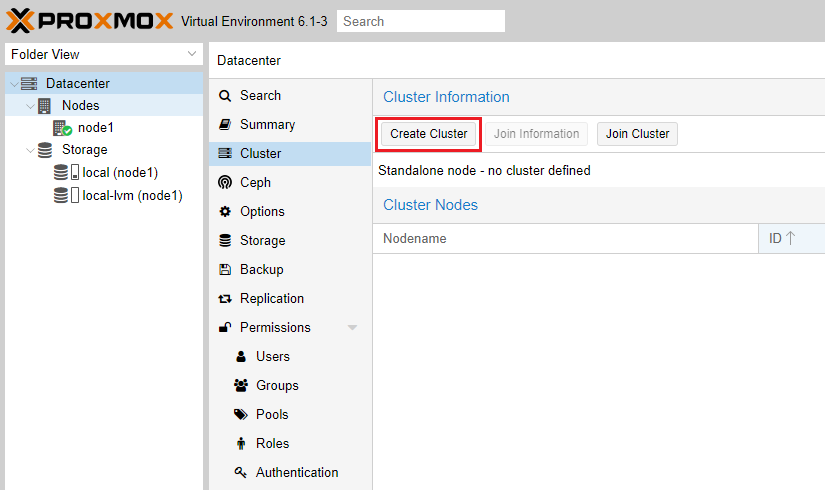The height and width of the screenshot is (490, 825).
Task: Open the Users permissions menu item
Action: coord(272,357)
